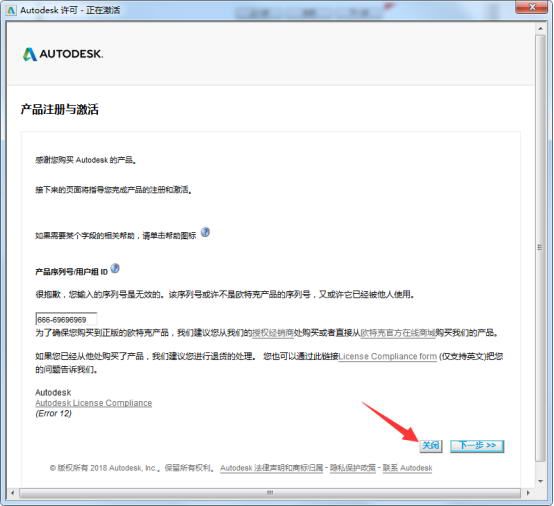Open the Autodesk 法律声明和商标归属 link
This screenshot has width=554, height=506.
(x=272, y=468)
